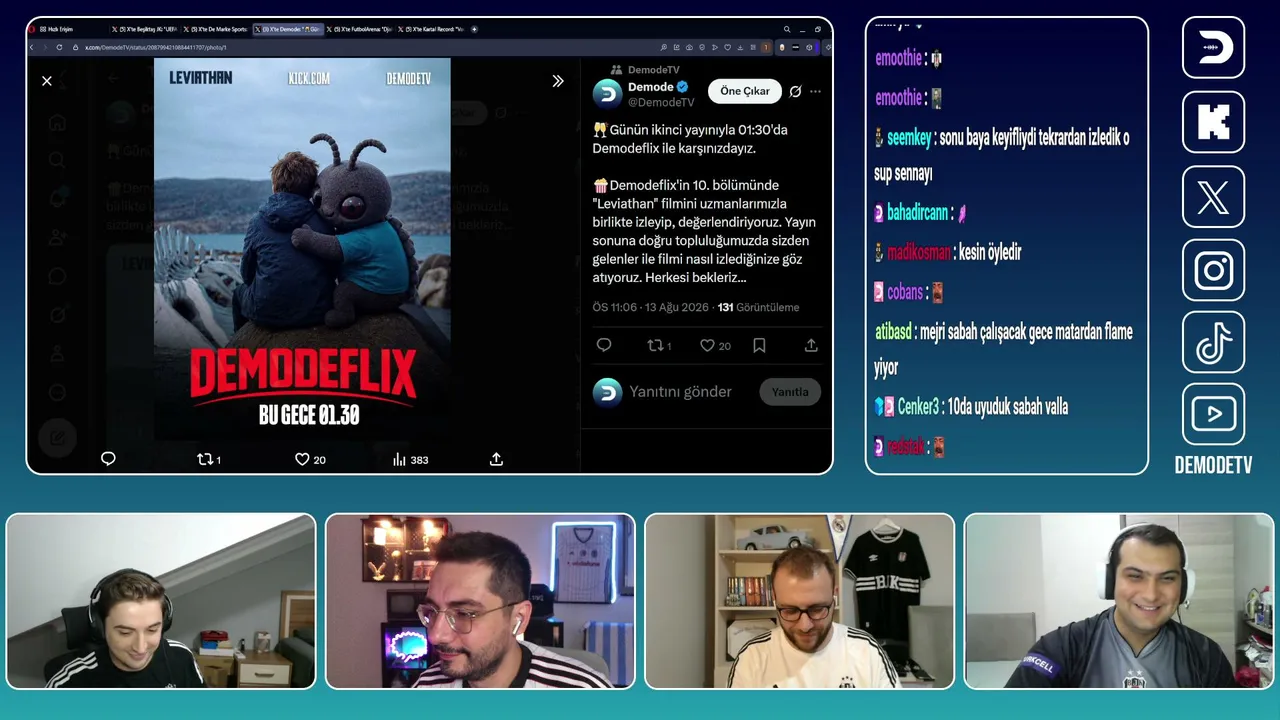Click chat username madikosman

coord(919,253)
